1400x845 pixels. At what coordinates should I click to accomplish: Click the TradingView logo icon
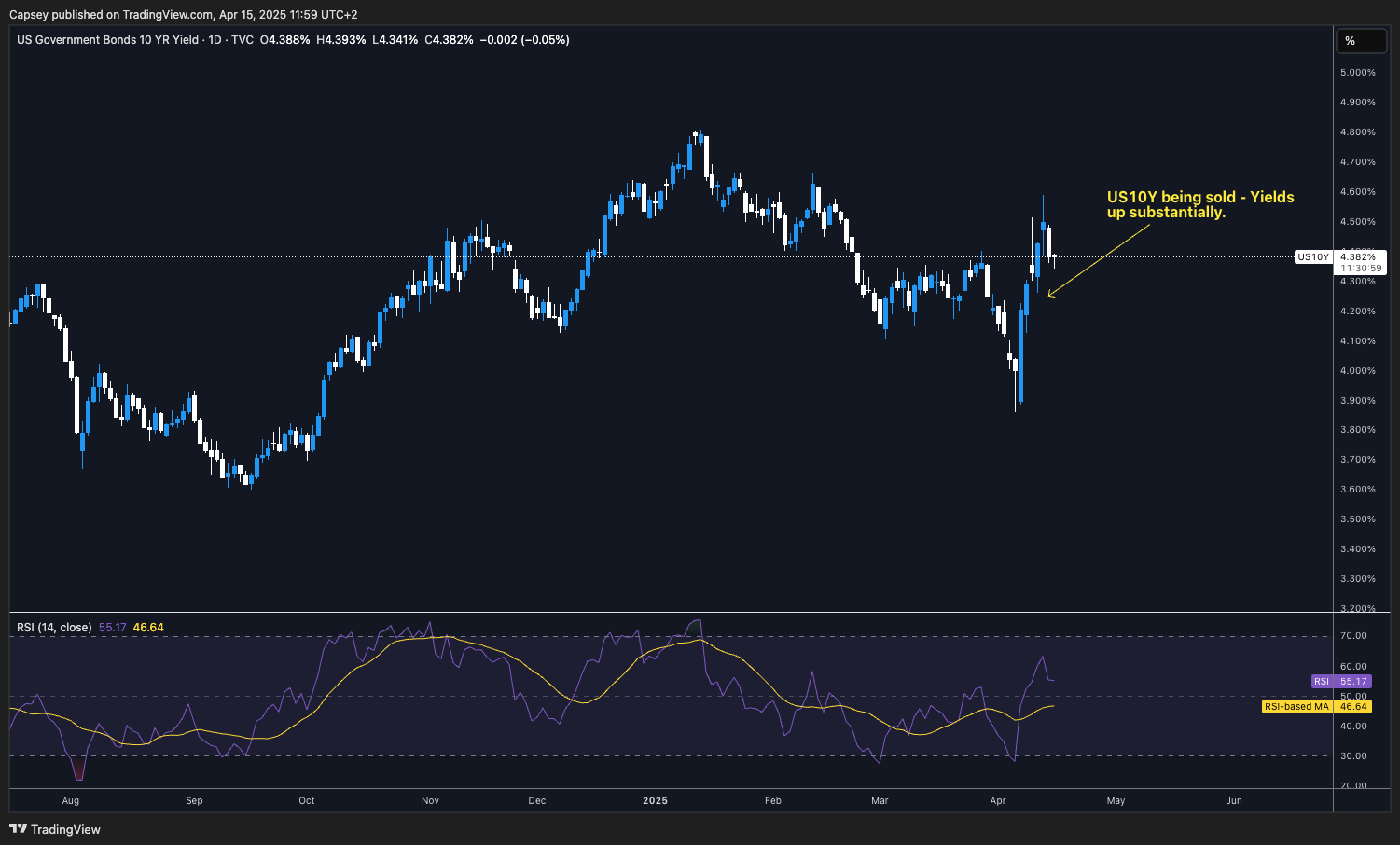click(x=18, y=829)
